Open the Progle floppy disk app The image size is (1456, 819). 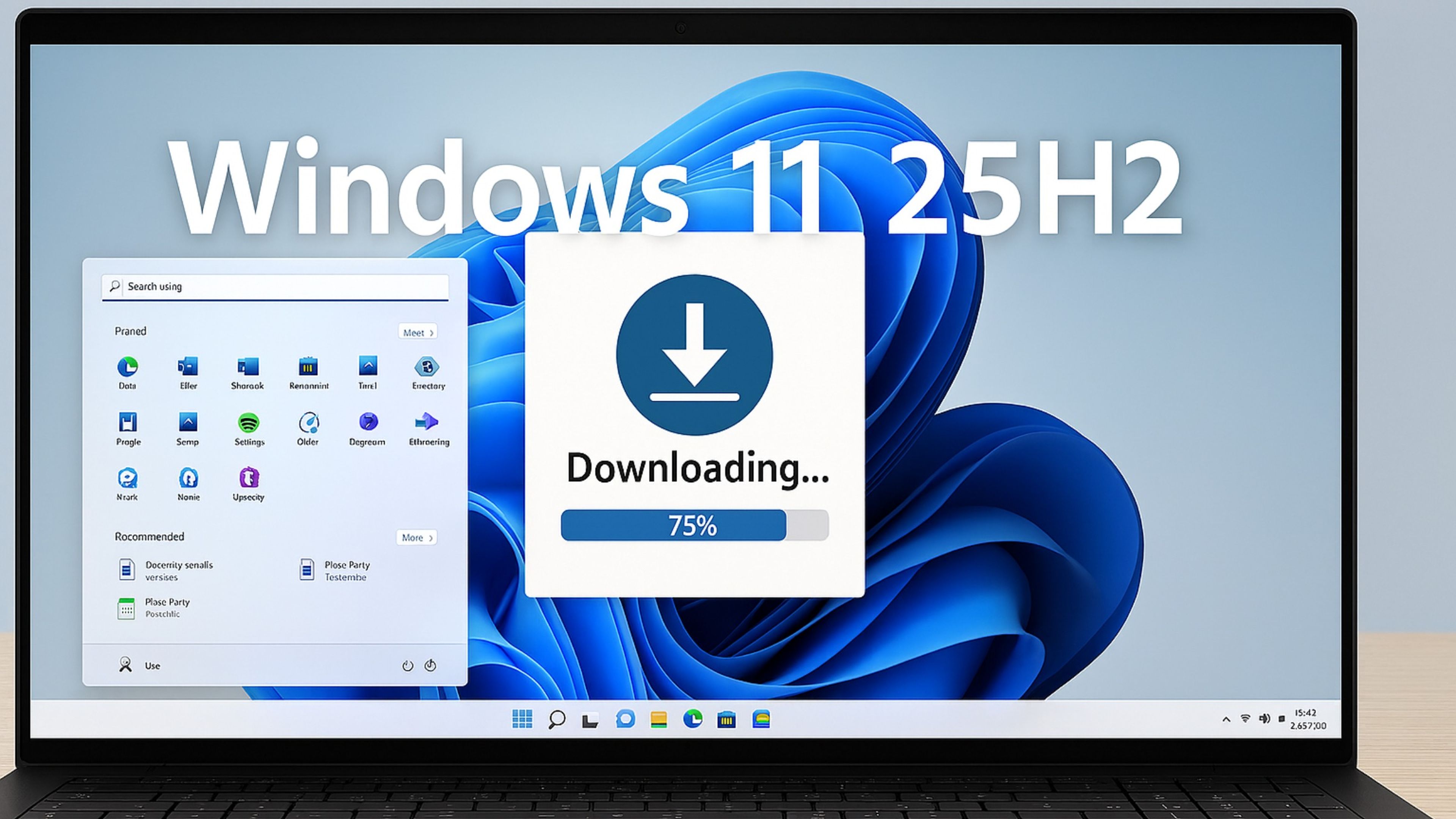128,422
